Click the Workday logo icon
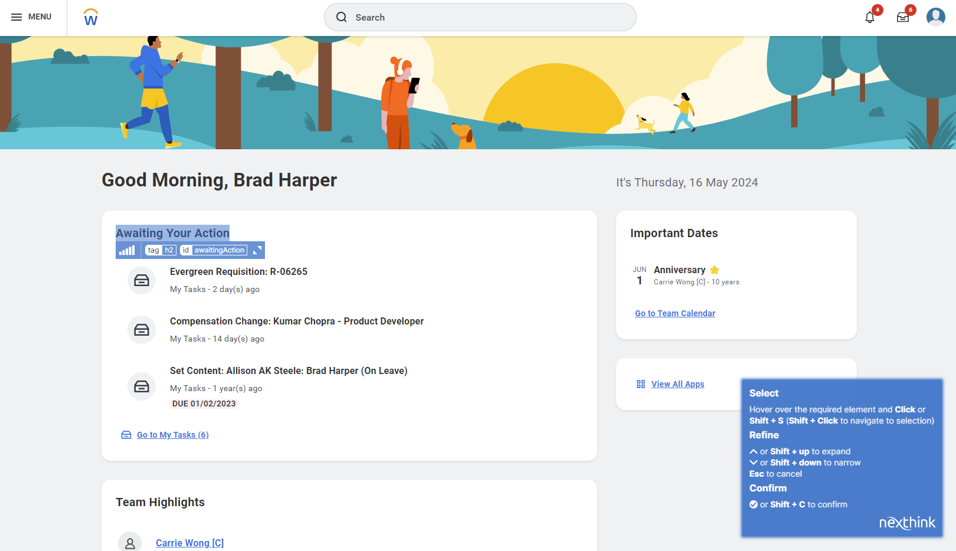The width and height of the screenshot is (956, 551). point(91,17)
